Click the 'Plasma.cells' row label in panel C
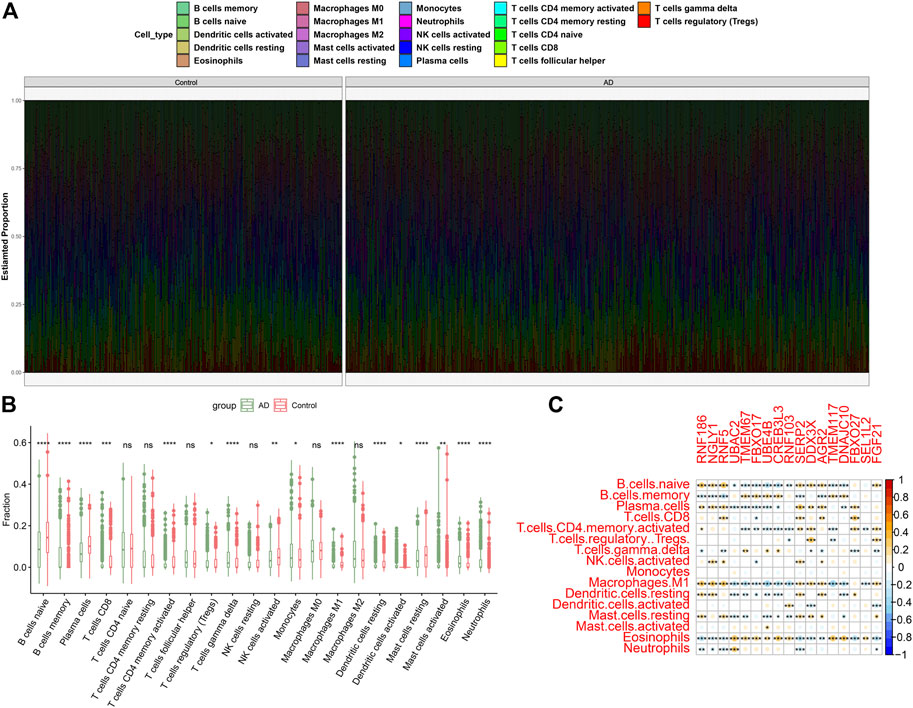Screen dimensions: 913x708 [x=653, y=506]
